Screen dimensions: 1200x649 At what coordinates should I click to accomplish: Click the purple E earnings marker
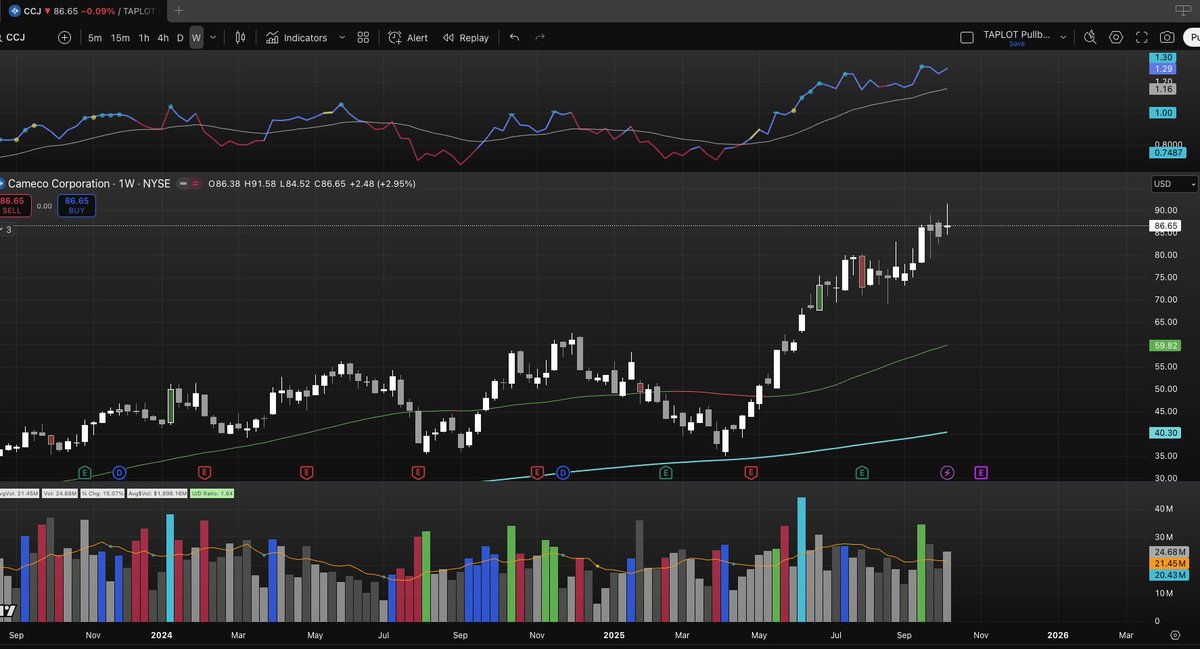click(981, 471)
